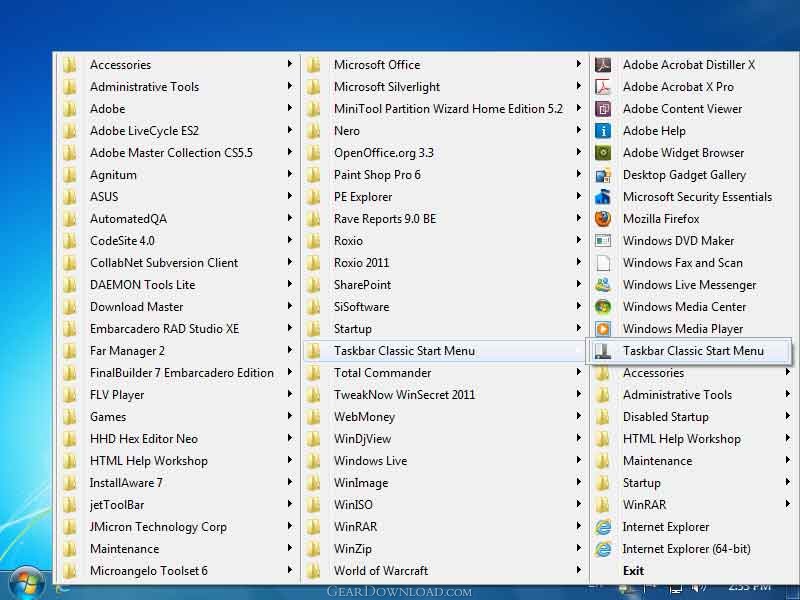
Task: Expand the Microsoft Silverlight submenu arrow
Action: point(578,86)
